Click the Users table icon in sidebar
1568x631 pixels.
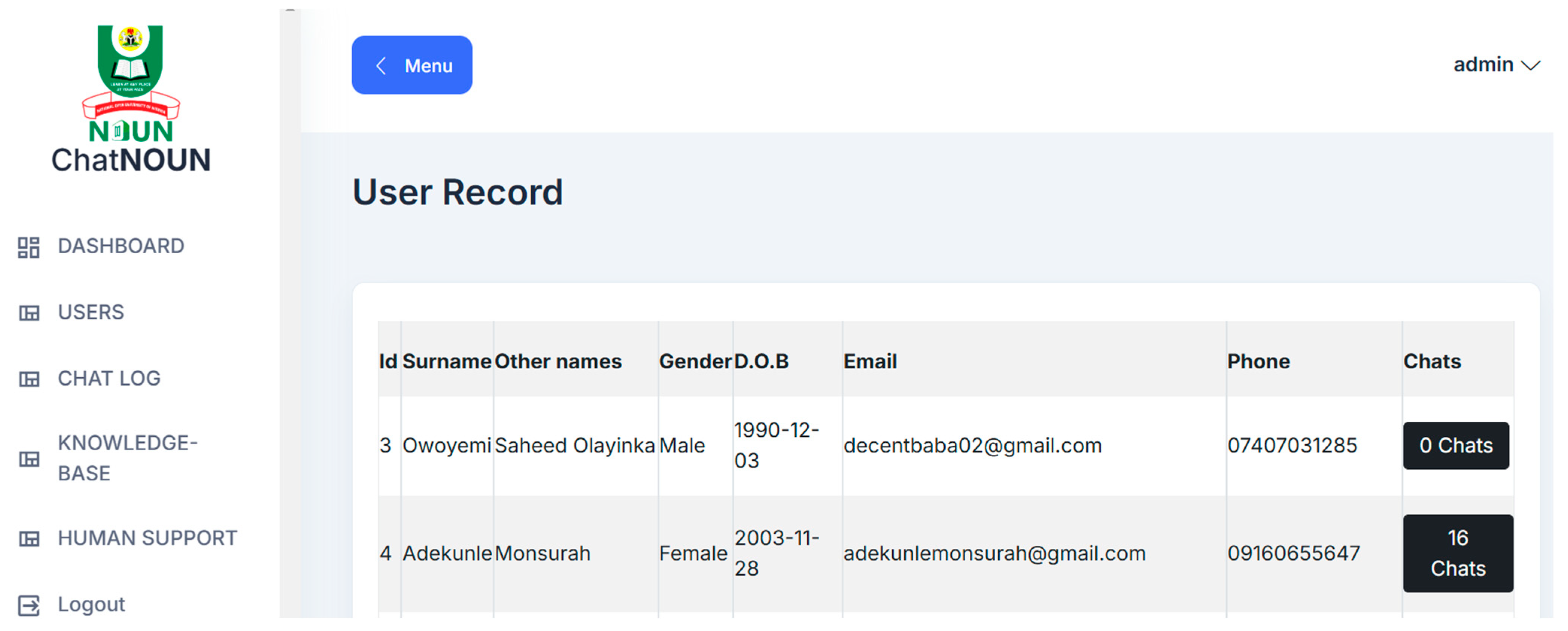pyautogui.click(x=29, y=313)
